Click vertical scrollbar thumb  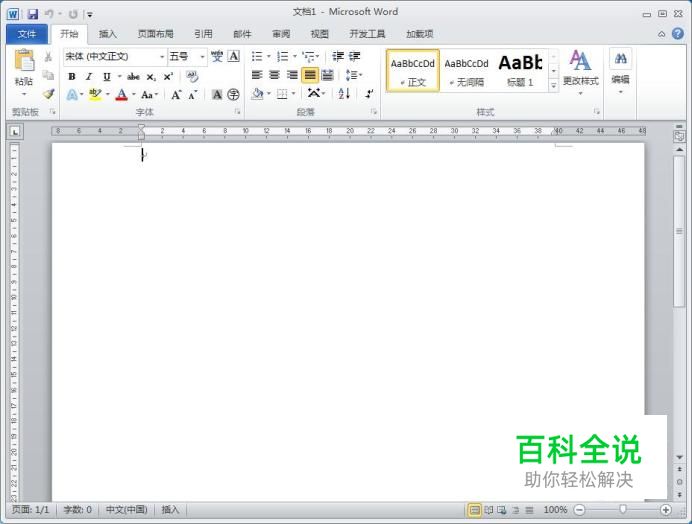(x=679, y=230)
